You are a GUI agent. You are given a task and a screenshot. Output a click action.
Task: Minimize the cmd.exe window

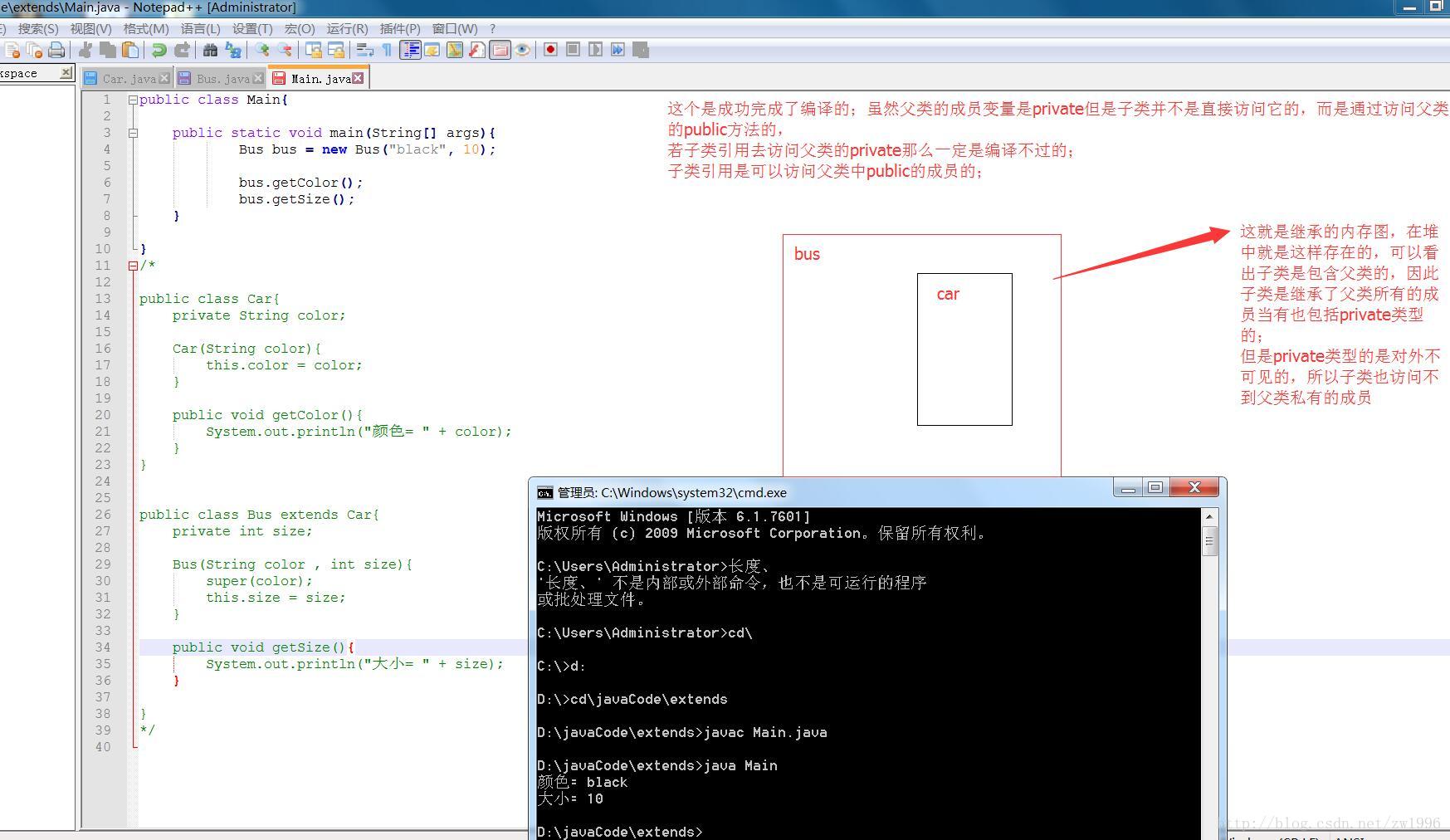[x=1127, y=488]
